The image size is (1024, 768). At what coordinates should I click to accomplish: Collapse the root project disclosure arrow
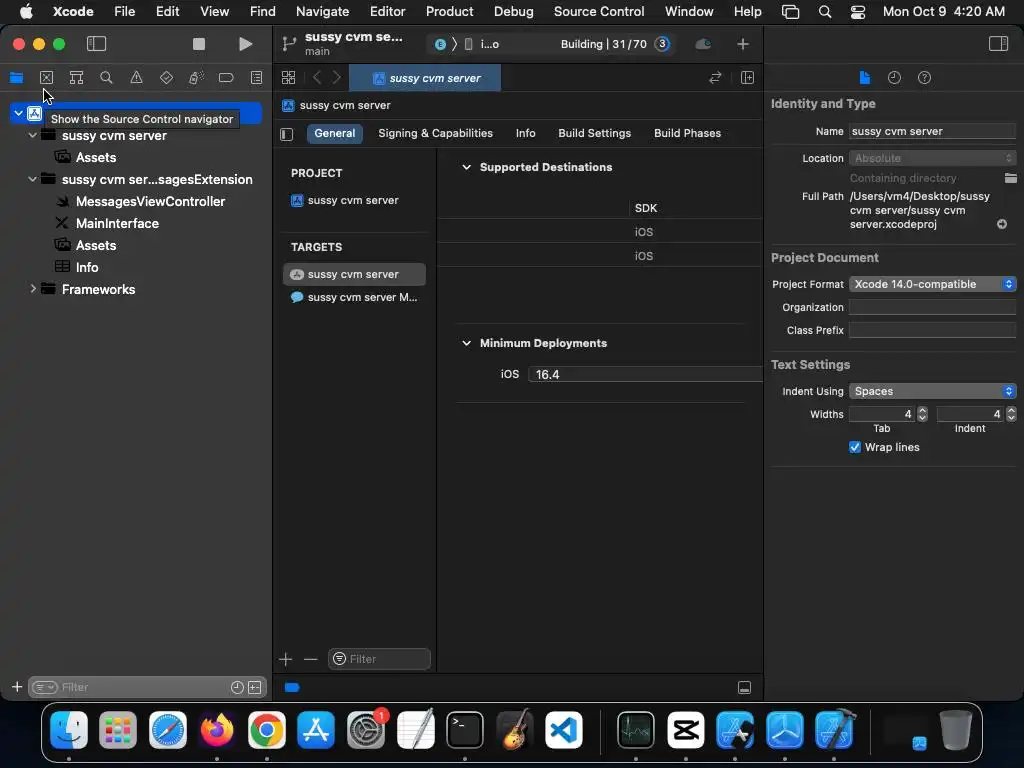(x=18, y=113)
